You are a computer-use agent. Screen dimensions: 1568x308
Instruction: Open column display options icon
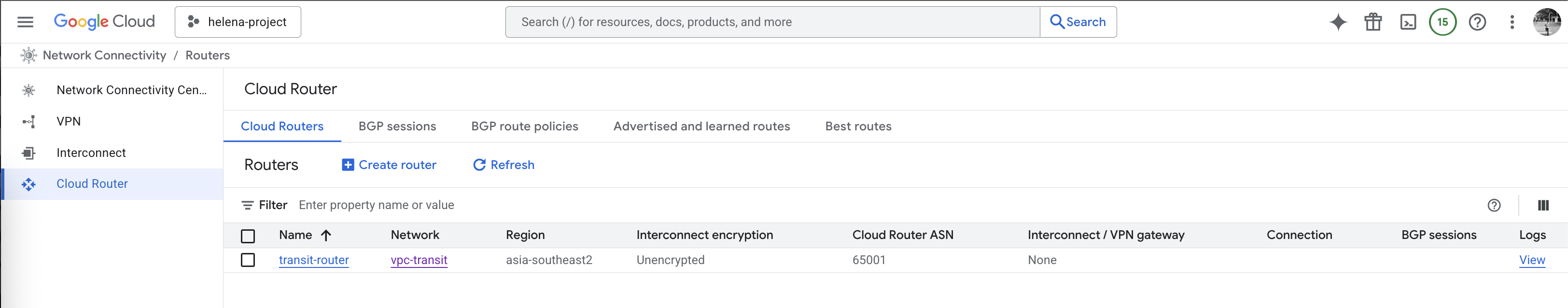pos(1543,205)
